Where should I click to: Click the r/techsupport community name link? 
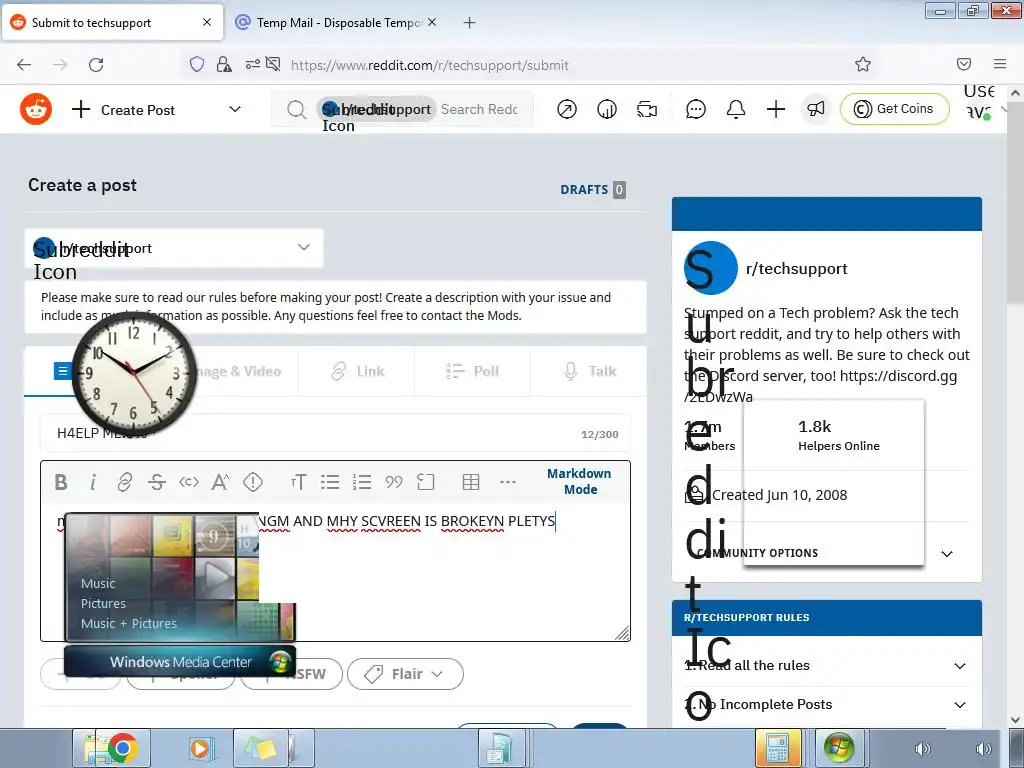click(796, 268)
